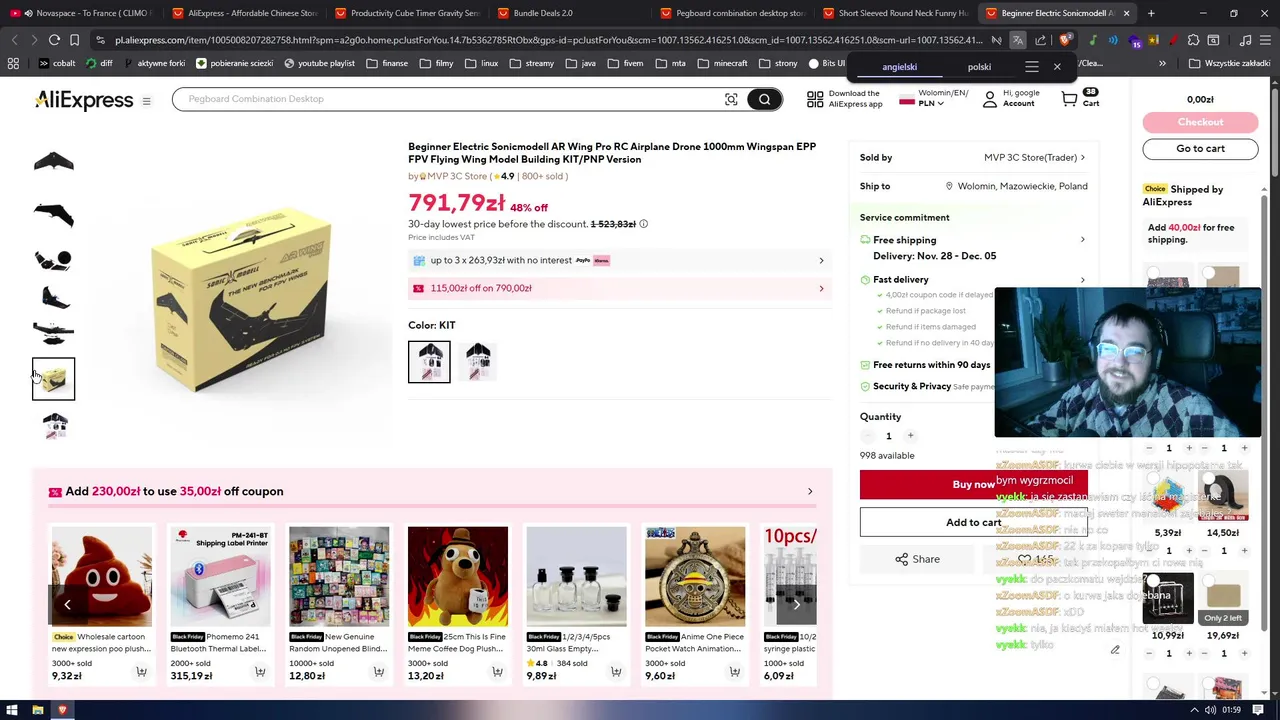Increase quantity with plus stepper
1280x720 pixels.
click(911, 436)
